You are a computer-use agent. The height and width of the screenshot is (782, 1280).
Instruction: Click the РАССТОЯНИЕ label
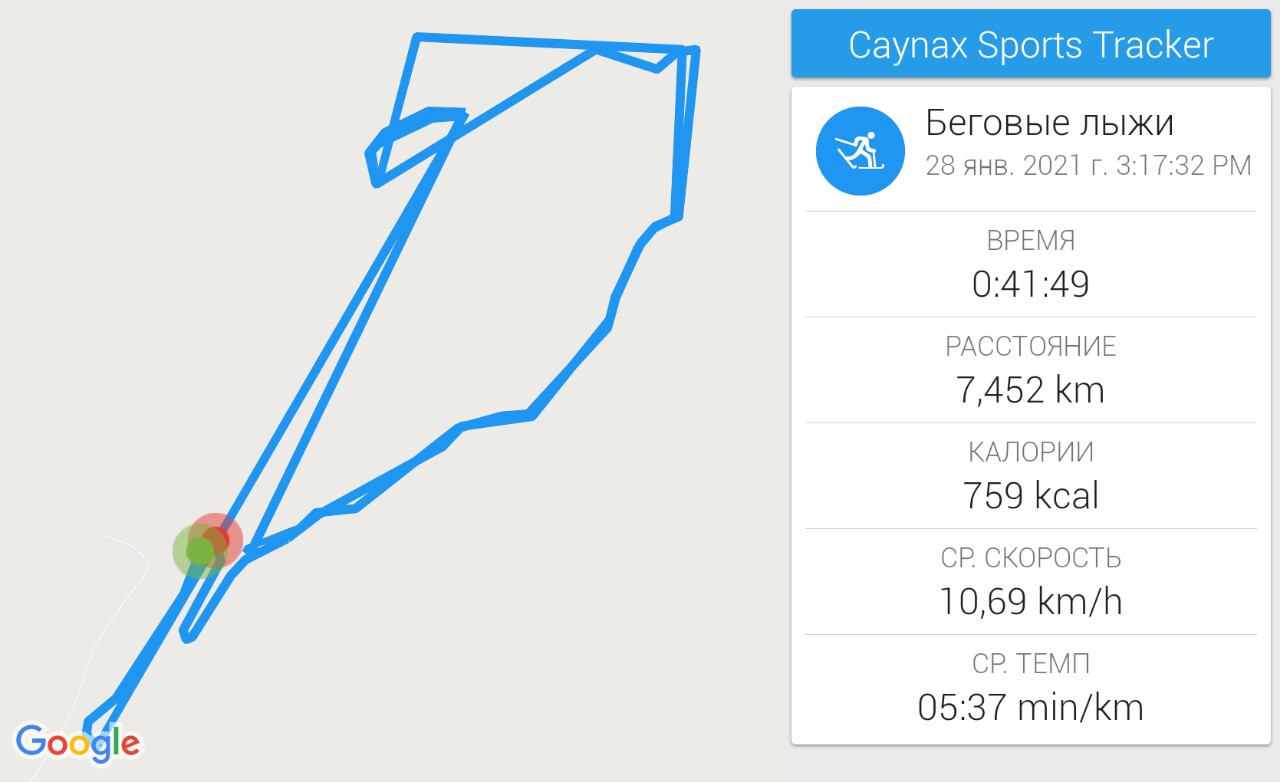point(1030,347)
